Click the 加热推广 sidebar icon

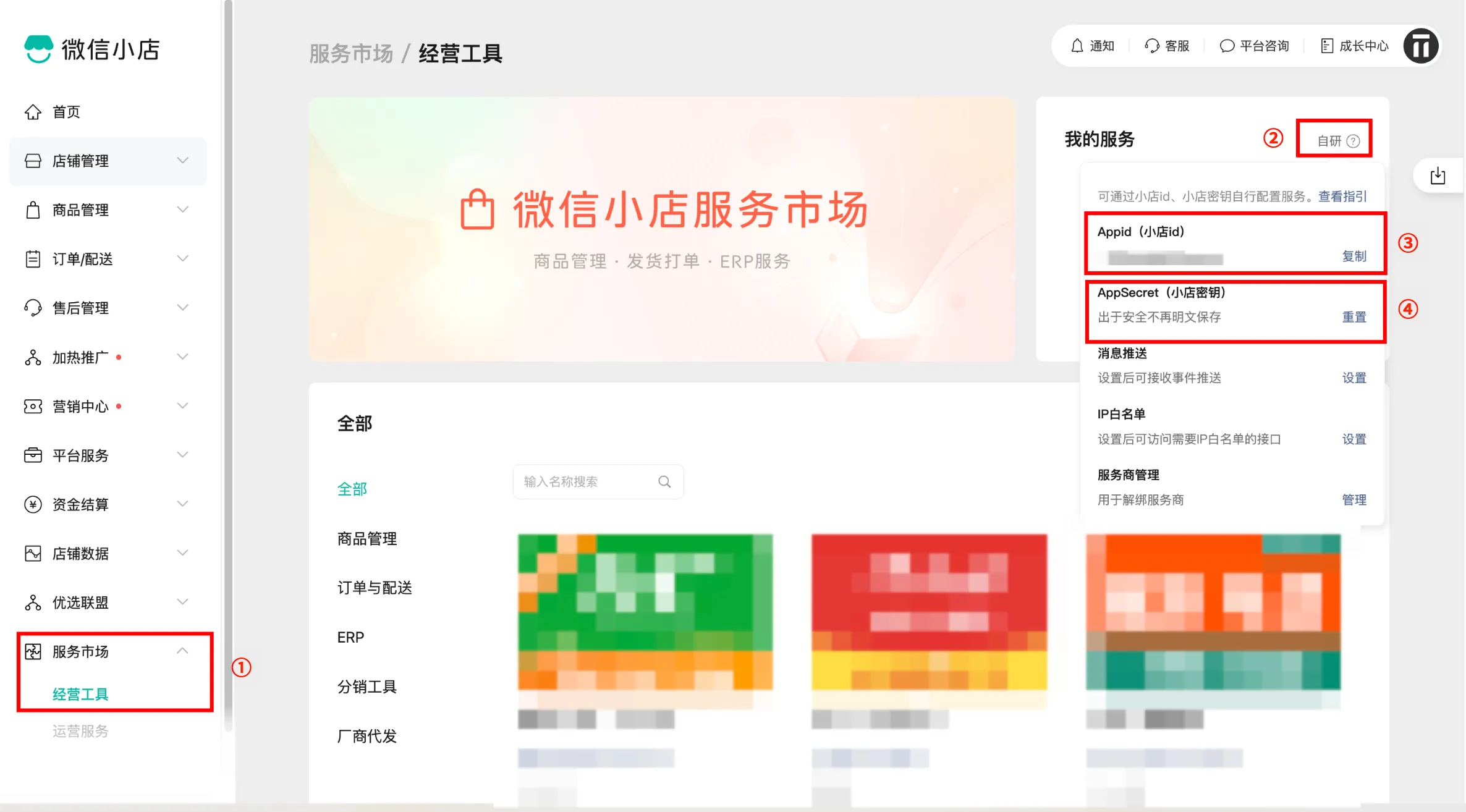tap(33, 357)
